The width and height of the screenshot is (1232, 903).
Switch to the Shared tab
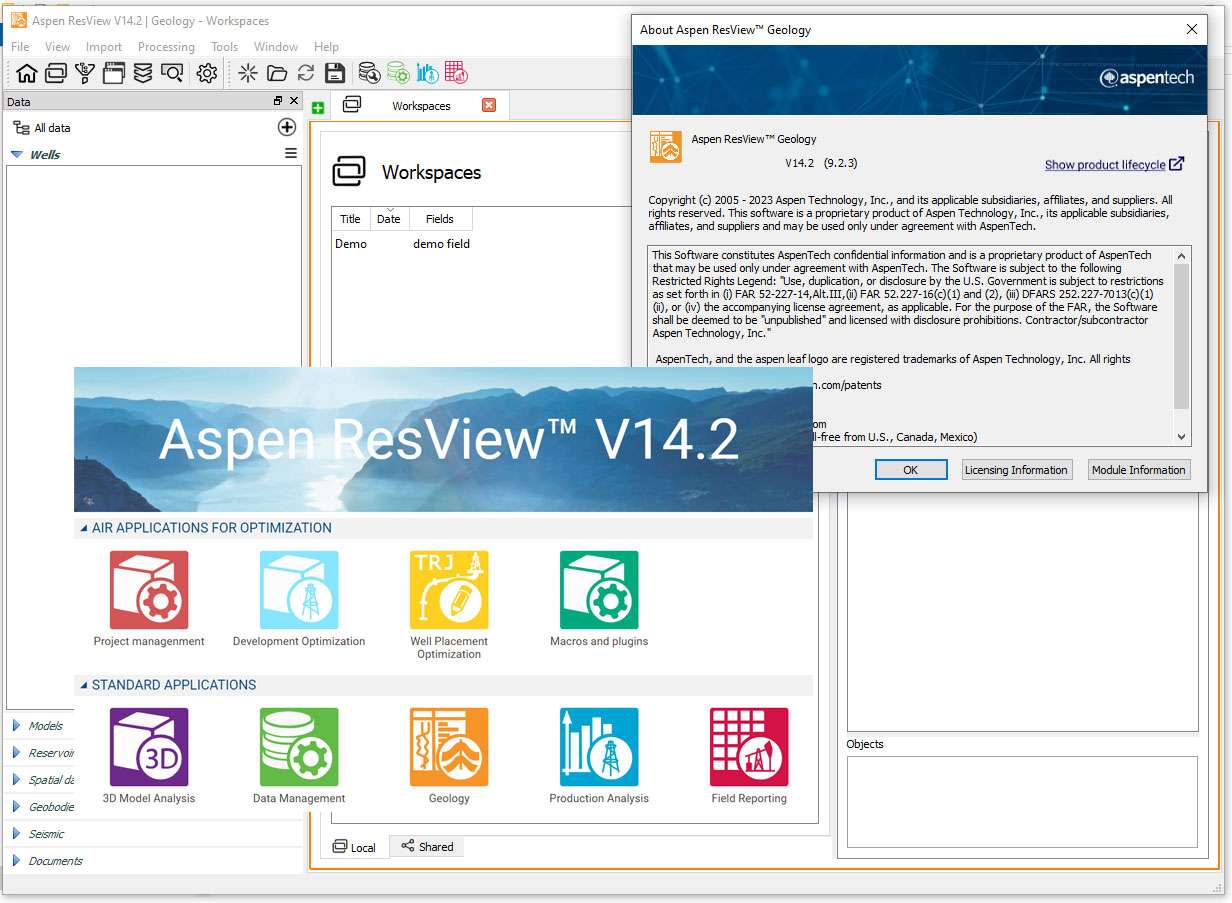click(x=427, y=847)
